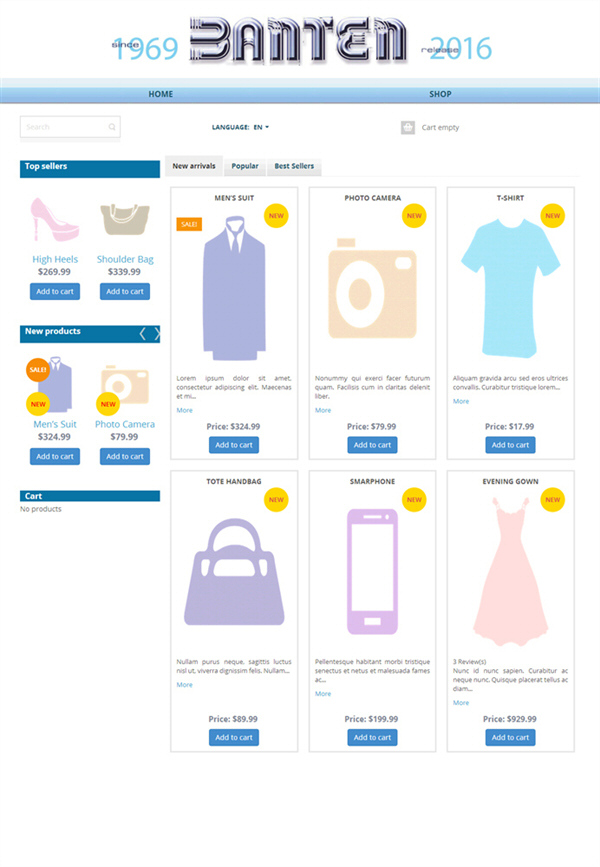Focus the Search input field
This screenshot has width=600, height=867.
coord(70,127)
